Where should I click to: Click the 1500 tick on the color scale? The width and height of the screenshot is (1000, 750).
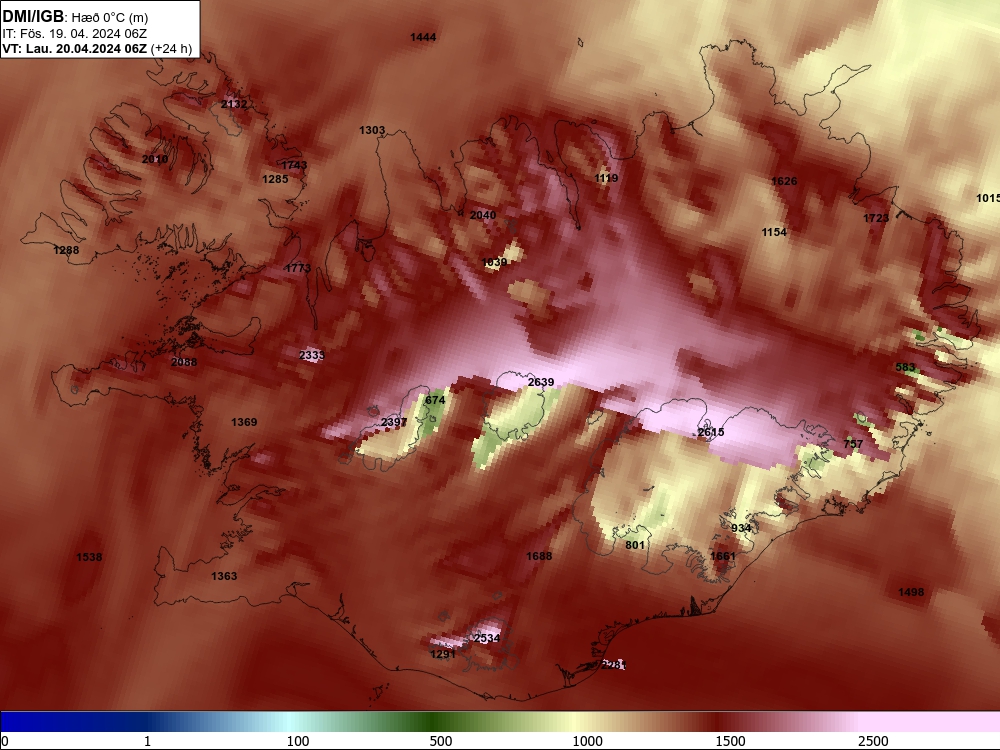tap(730, 741)
